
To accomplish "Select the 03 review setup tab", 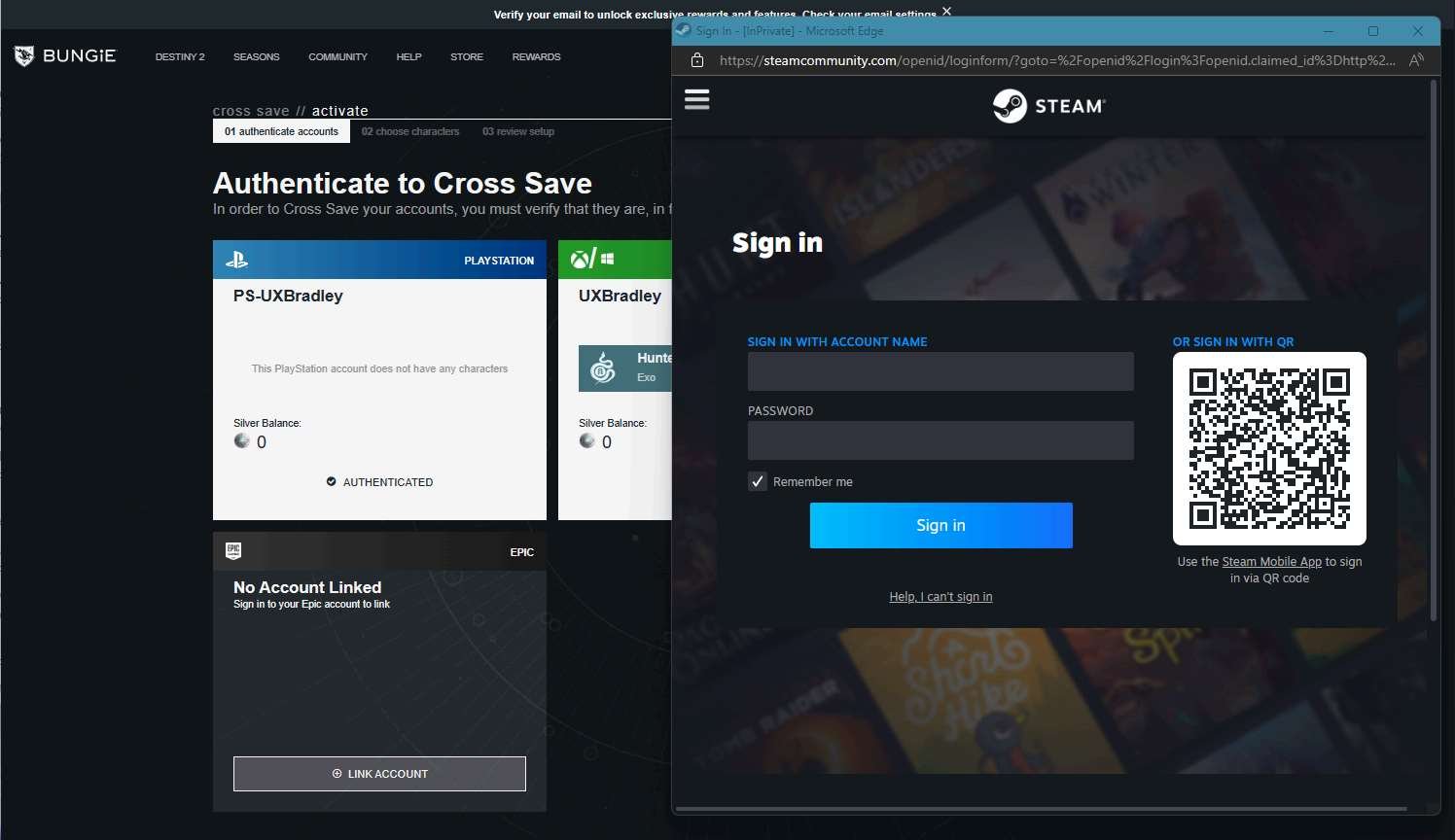I will point(518,131).
